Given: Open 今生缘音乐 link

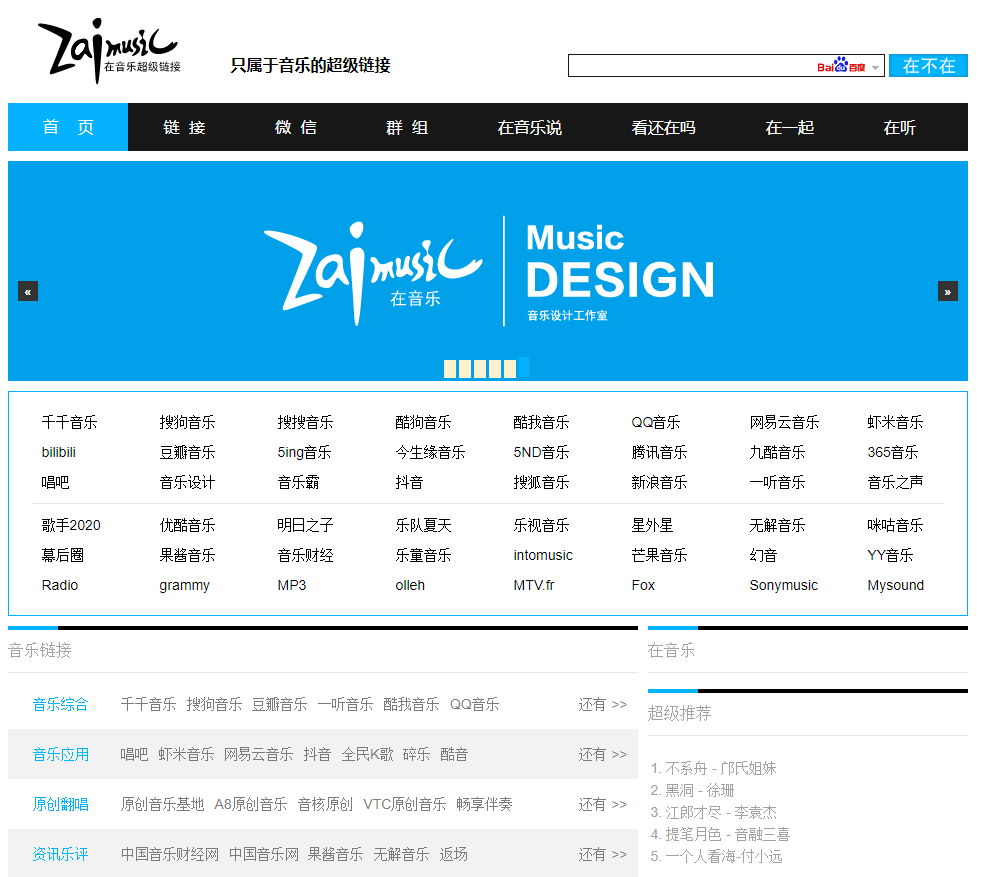Looking at the screenshot, I should [x=430, y=453].
